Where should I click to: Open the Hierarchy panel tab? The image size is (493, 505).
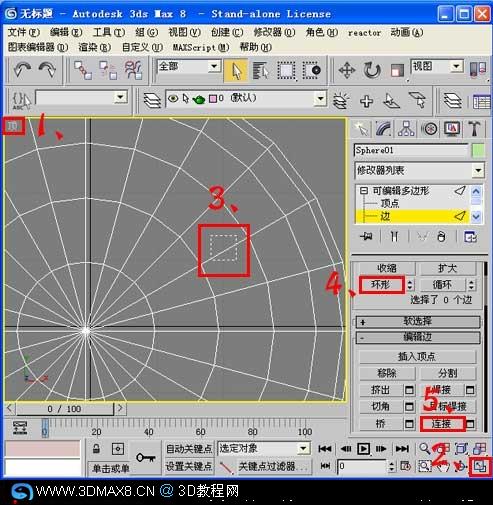click(x=406, y=129)
